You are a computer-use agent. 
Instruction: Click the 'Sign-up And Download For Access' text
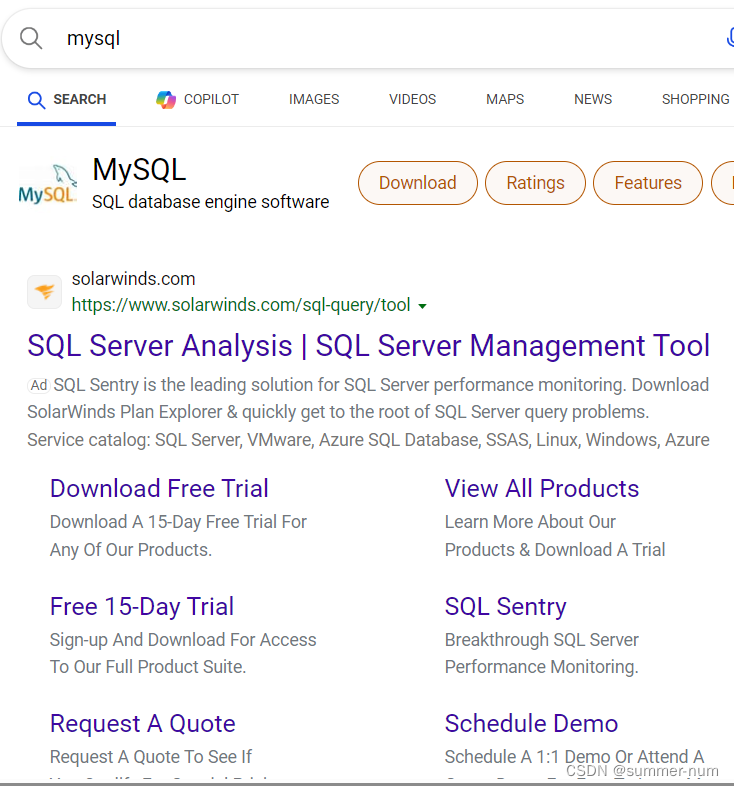click(183, 640)
